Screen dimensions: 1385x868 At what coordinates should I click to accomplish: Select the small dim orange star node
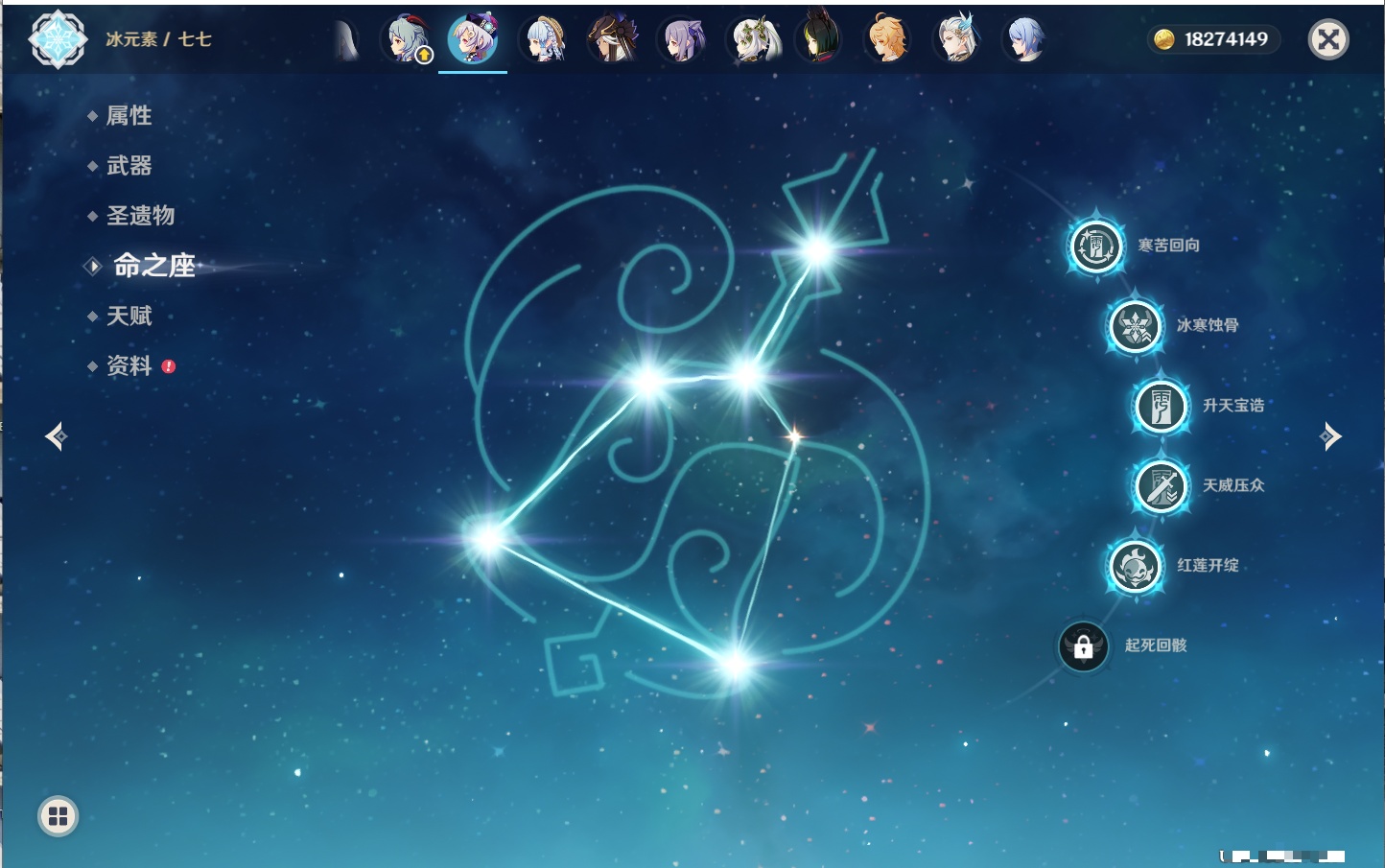(x=794, y=437)
